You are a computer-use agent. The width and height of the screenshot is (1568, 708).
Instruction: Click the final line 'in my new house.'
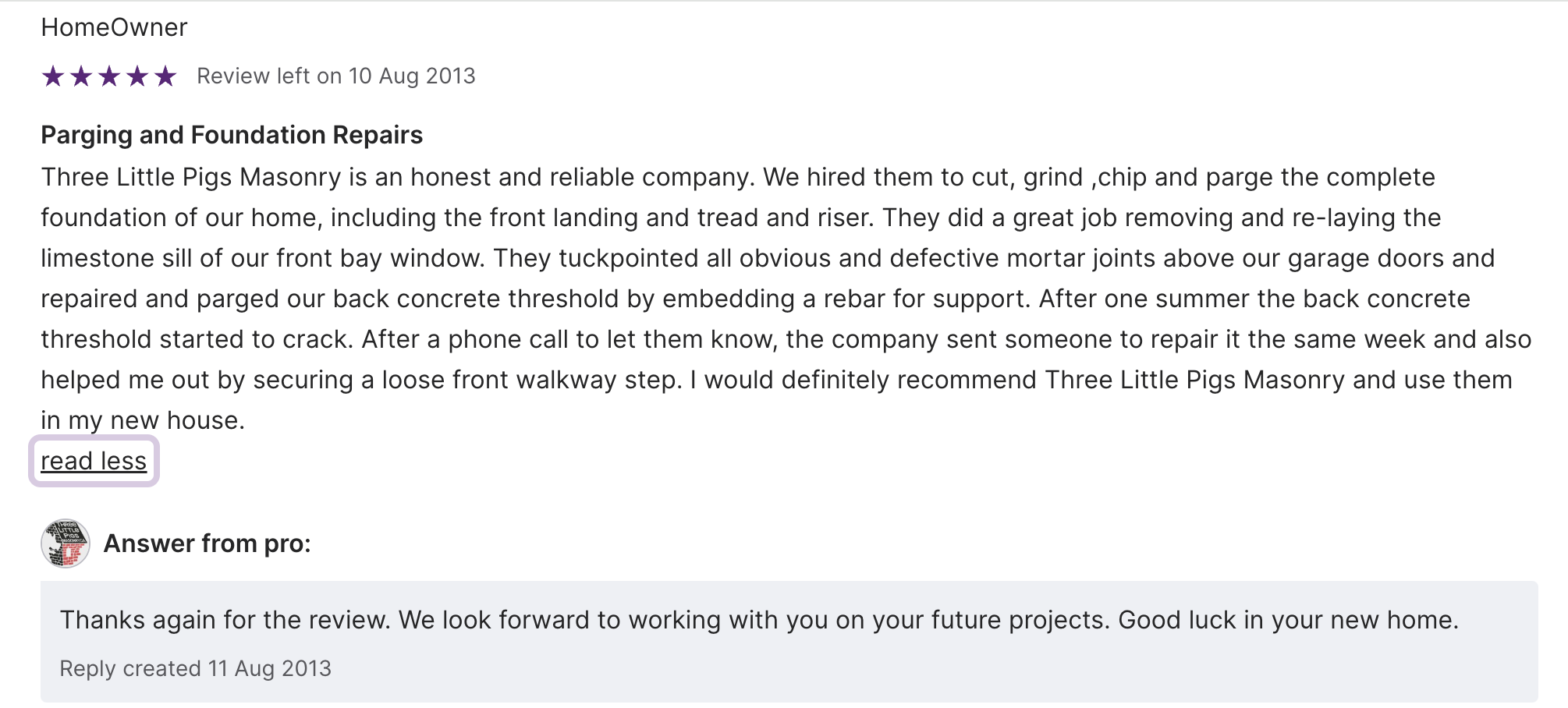click(x=143, y=420)
